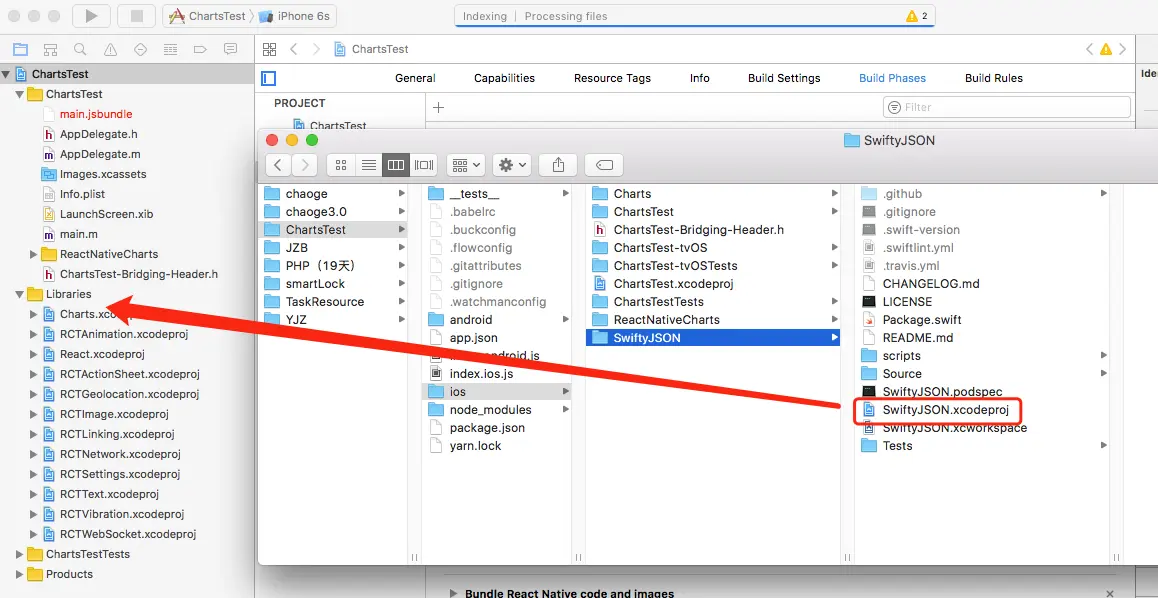Click the related items grid icon in jump bar
1158x598 pixels.
click(270, 49)
